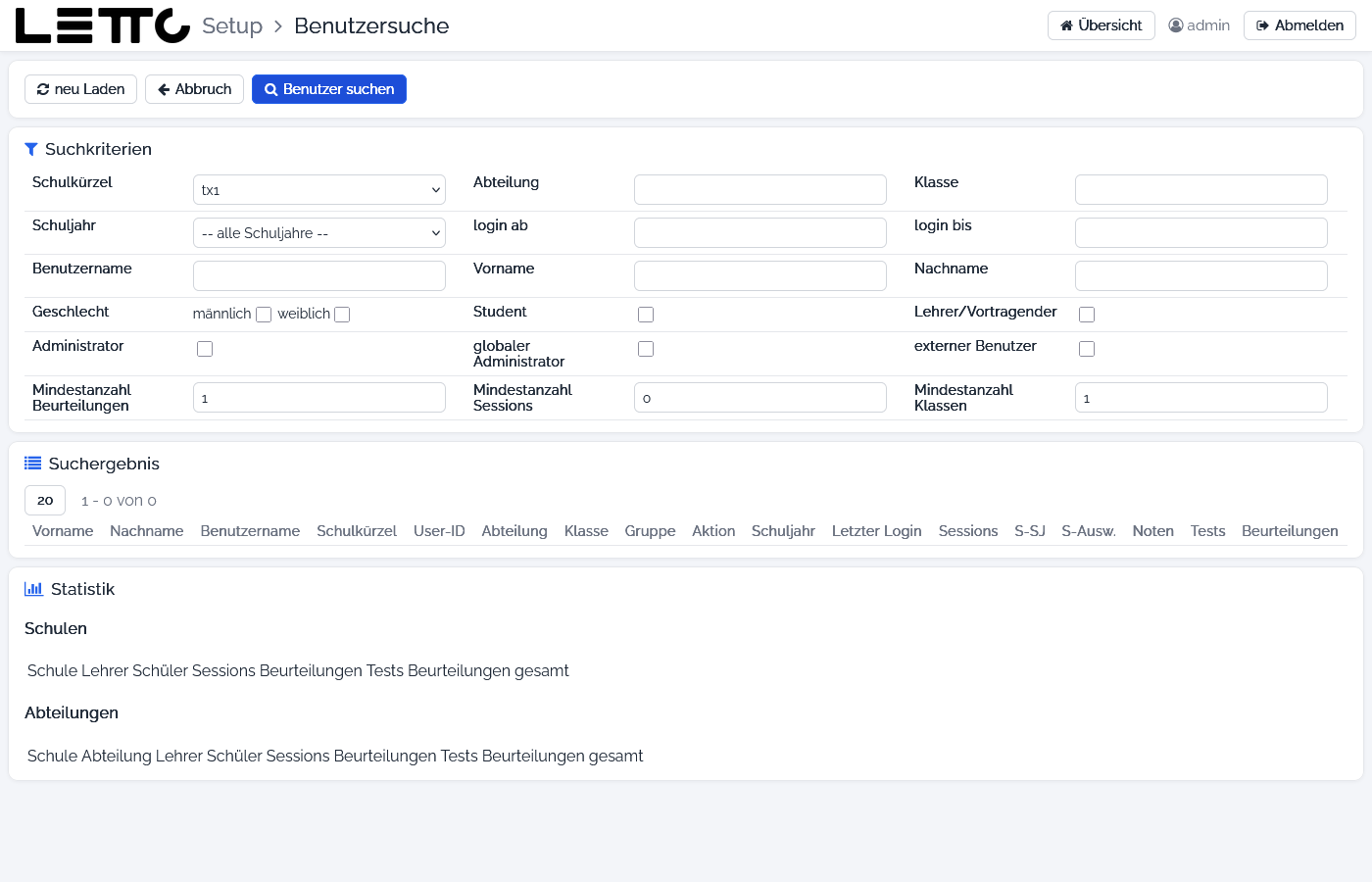Tick the männlich checkbox
This screenshot has width=1372, height=882.
pos(264,315)
